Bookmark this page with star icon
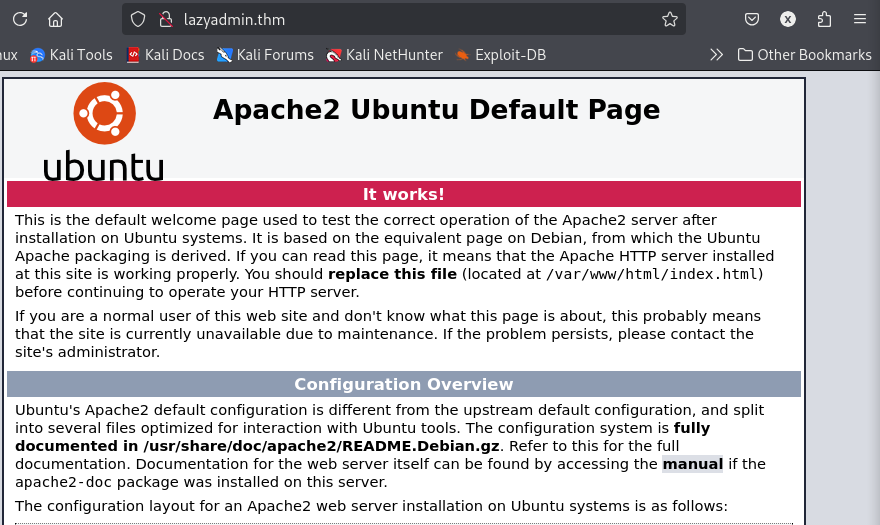880x525 pixels. pyautogui.click(x=670, y=20)
